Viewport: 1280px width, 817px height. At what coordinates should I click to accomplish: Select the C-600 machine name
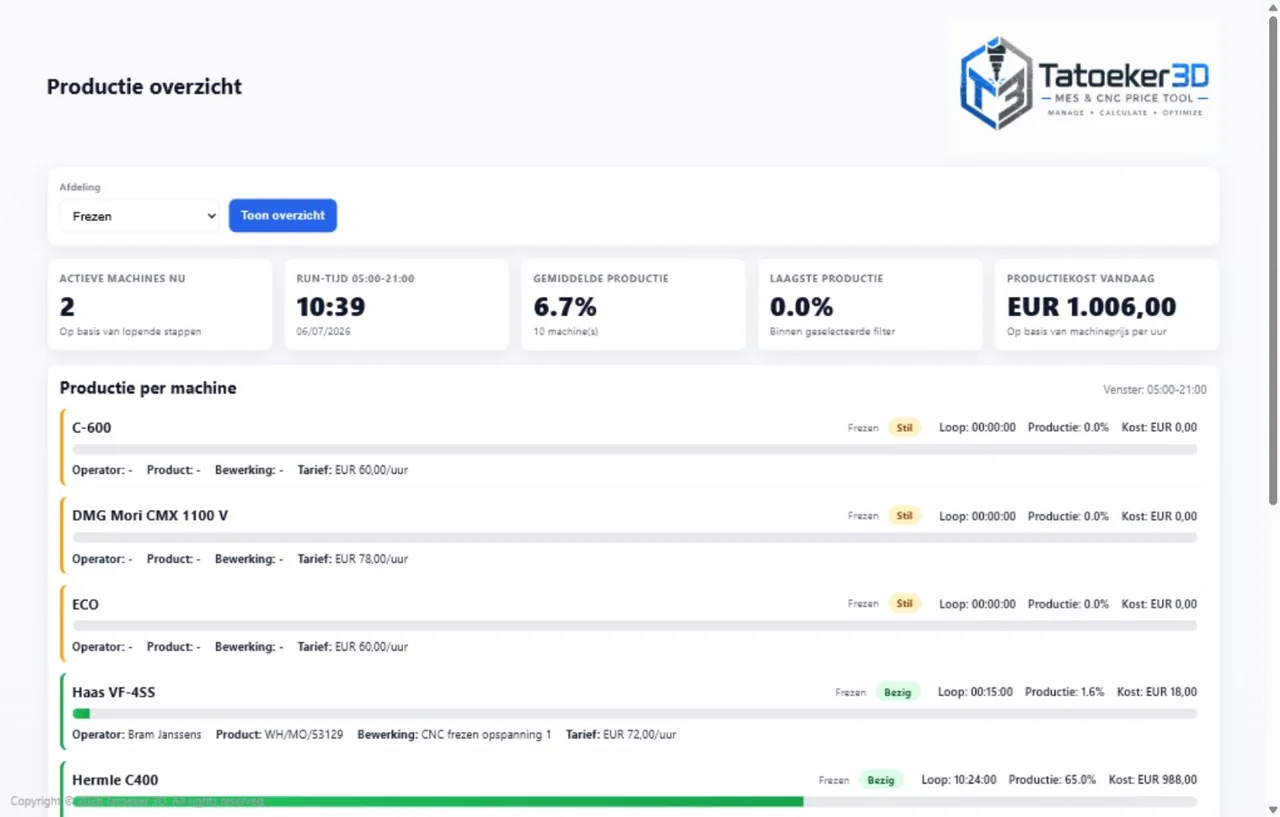(x=92, y=428)
